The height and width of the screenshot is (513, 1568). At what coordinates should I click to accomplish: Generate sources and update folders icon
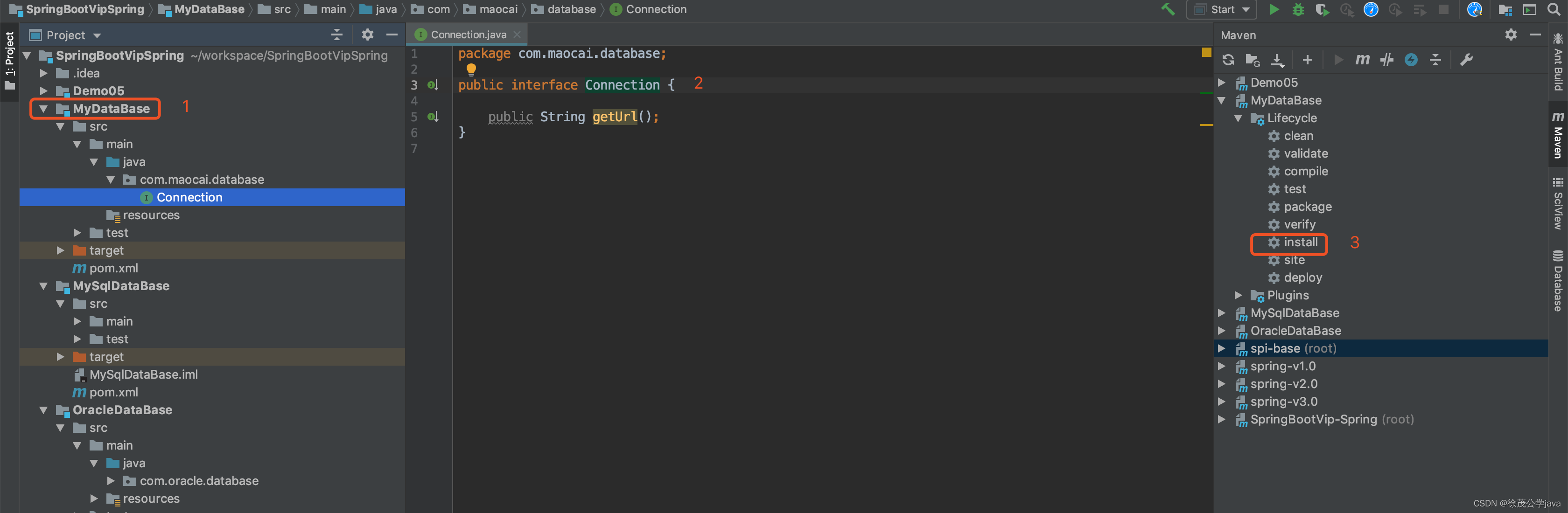pyautogui.click(x=1252, y=60)
